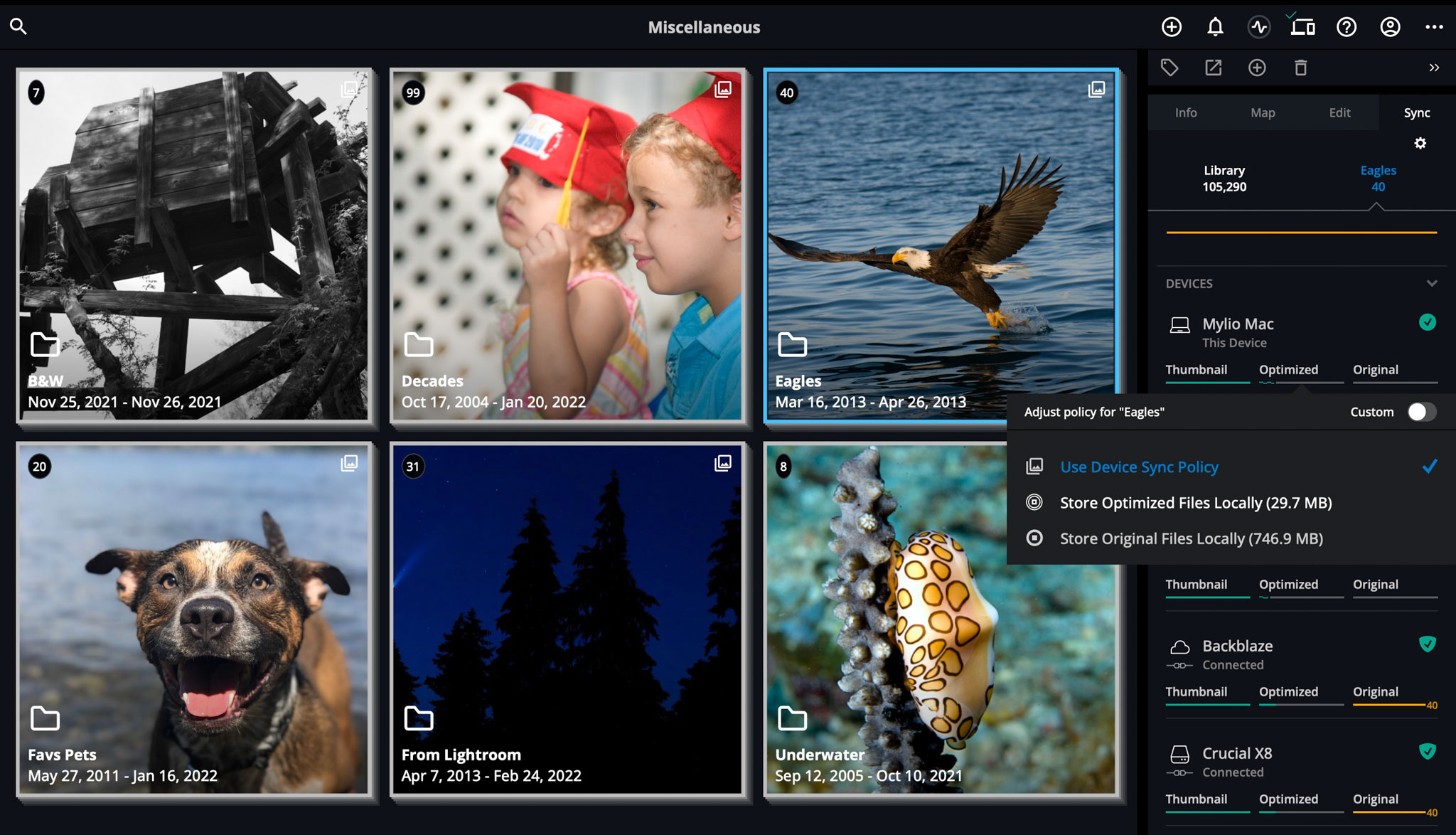Switch to the Sync tab
Screen dimensions: 1456x835
1417,112
